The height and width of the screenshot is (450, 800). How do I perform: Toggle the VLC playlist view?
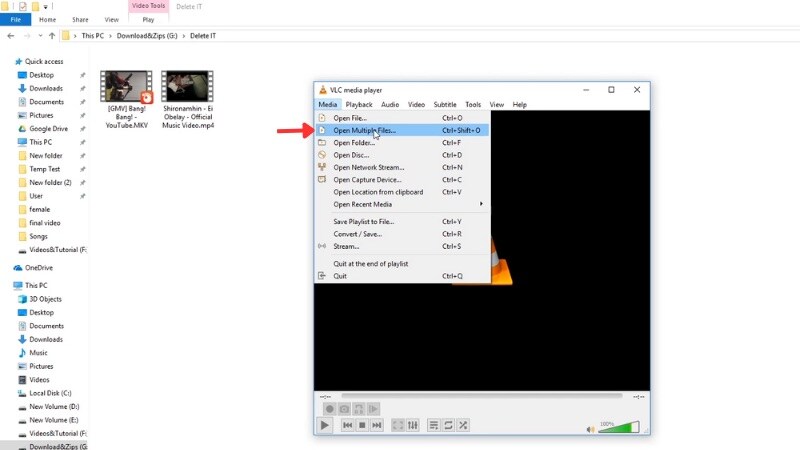click(434, 425)
